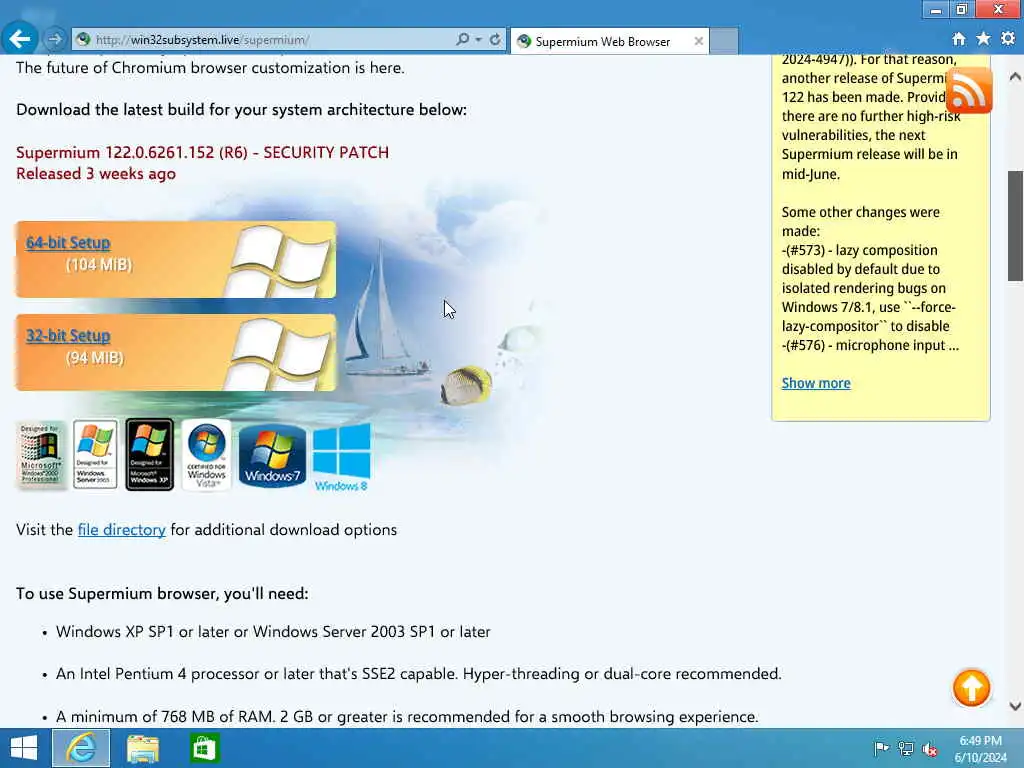Screen dimensions: 1024x768
Task: Click the Internet Explorer taskbar icon
Action: [x=81, y=748]
